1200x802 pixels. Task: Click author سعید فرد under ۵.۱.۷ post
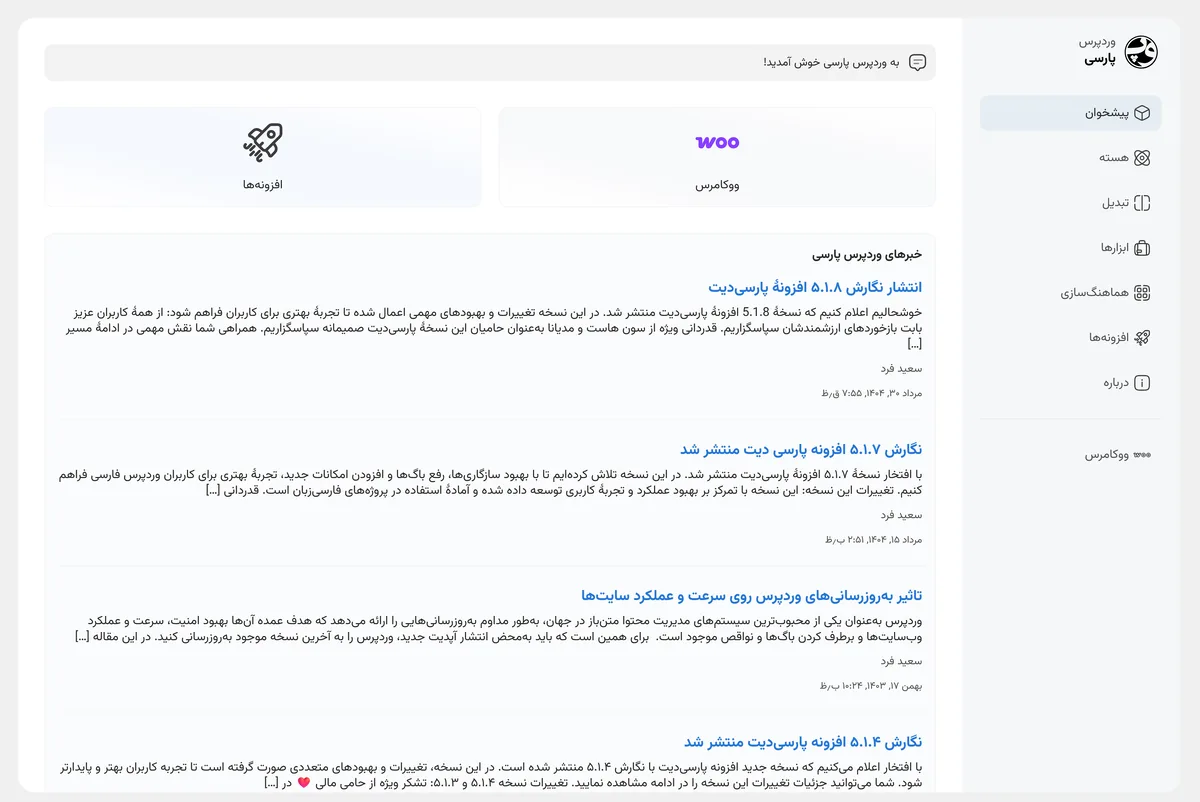coord(901,515)
